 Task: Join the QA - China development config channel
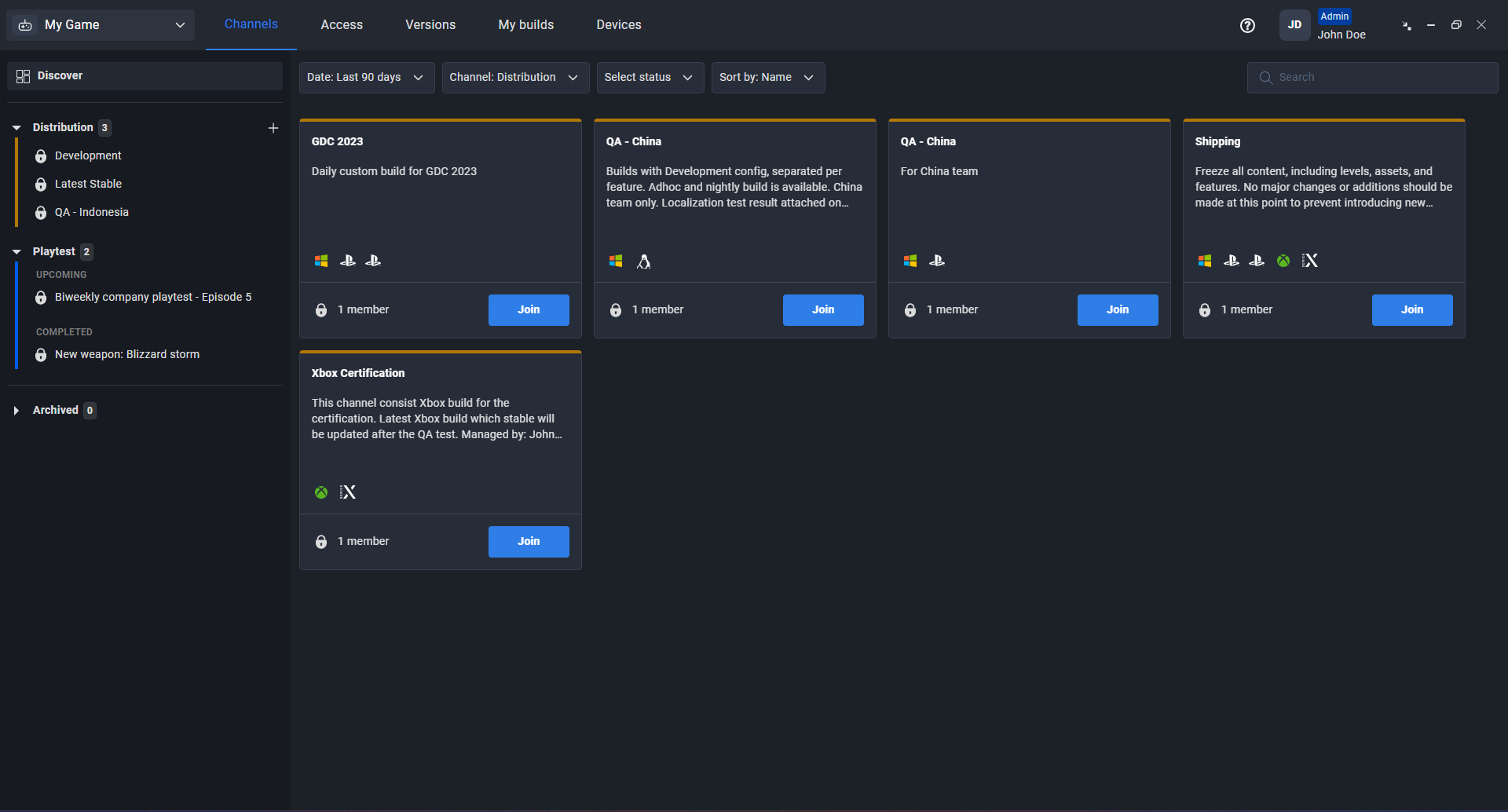click(823, 310)
